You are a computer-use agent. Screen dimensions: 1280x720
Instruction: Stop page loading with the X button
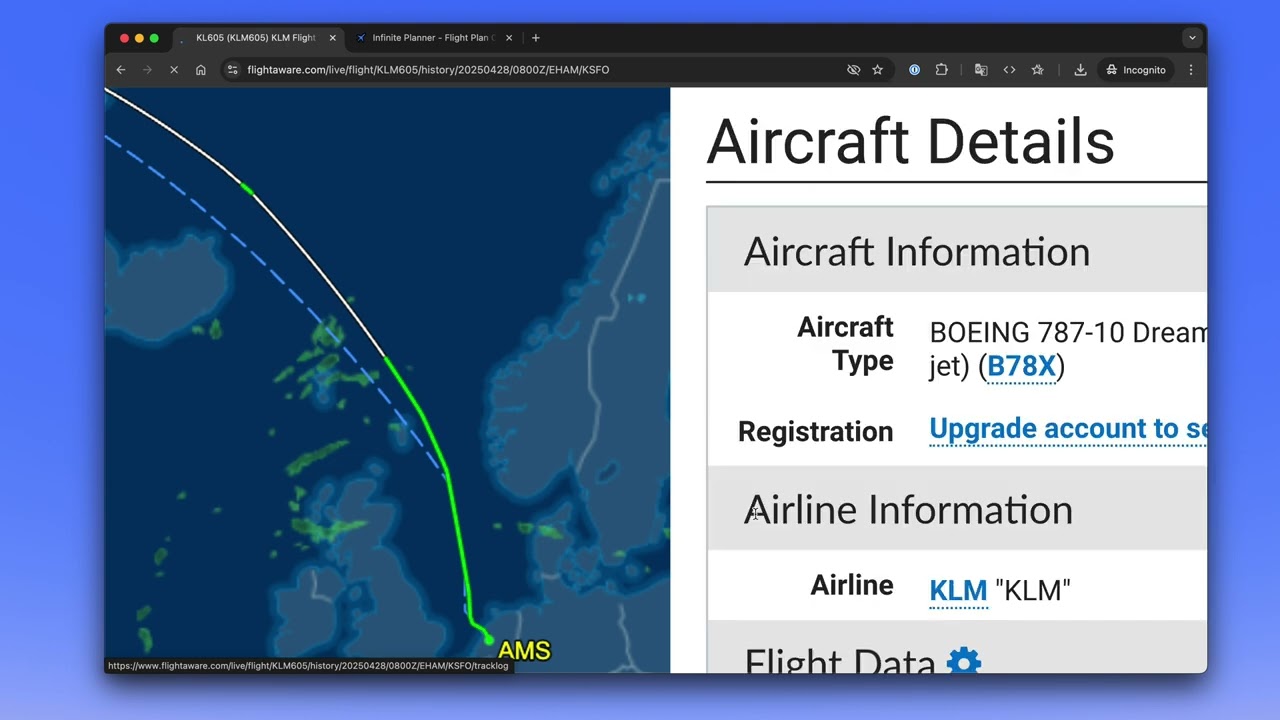pos(174,70)
